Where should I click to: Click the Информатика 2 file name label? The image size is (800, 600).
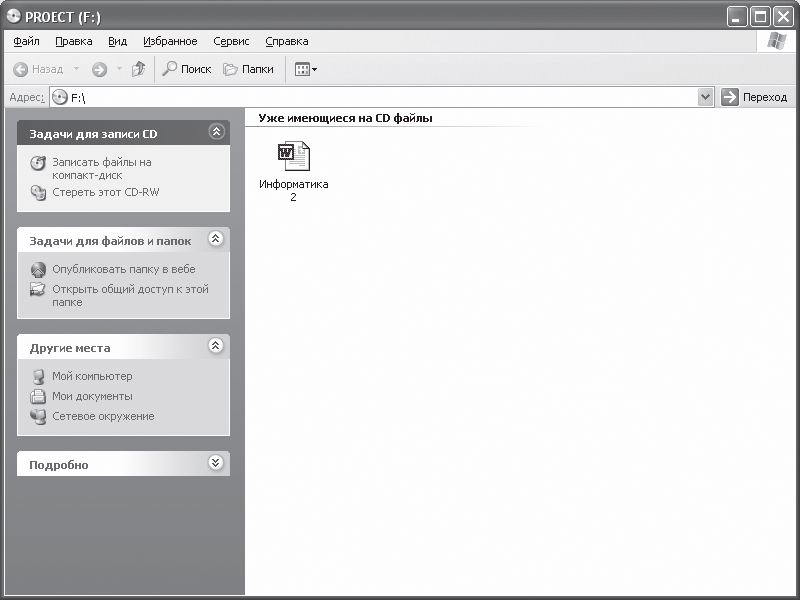[x=294, y=190]
